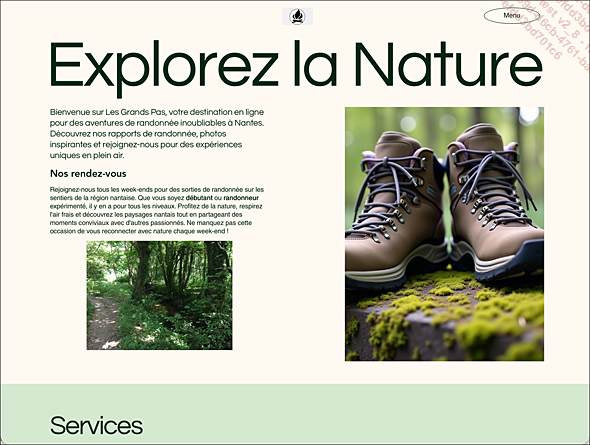Click the paragraph starting 'Rejoignez-nous tous les week-ends'
Viewport: 590px width, 445px height.
[157, 210]
